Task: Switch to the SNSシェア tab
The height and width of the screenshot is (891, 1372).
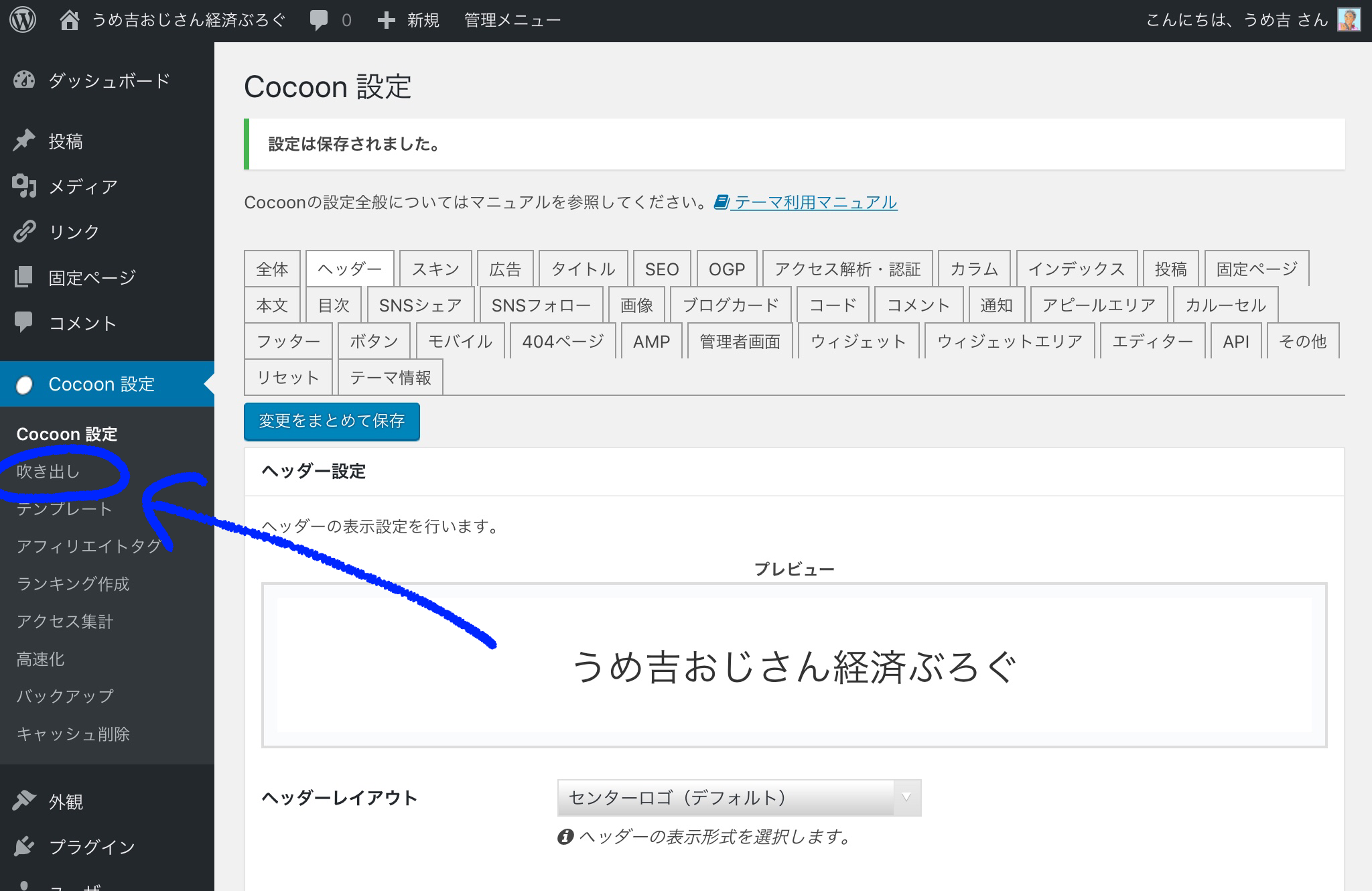Action: (420, 305)
